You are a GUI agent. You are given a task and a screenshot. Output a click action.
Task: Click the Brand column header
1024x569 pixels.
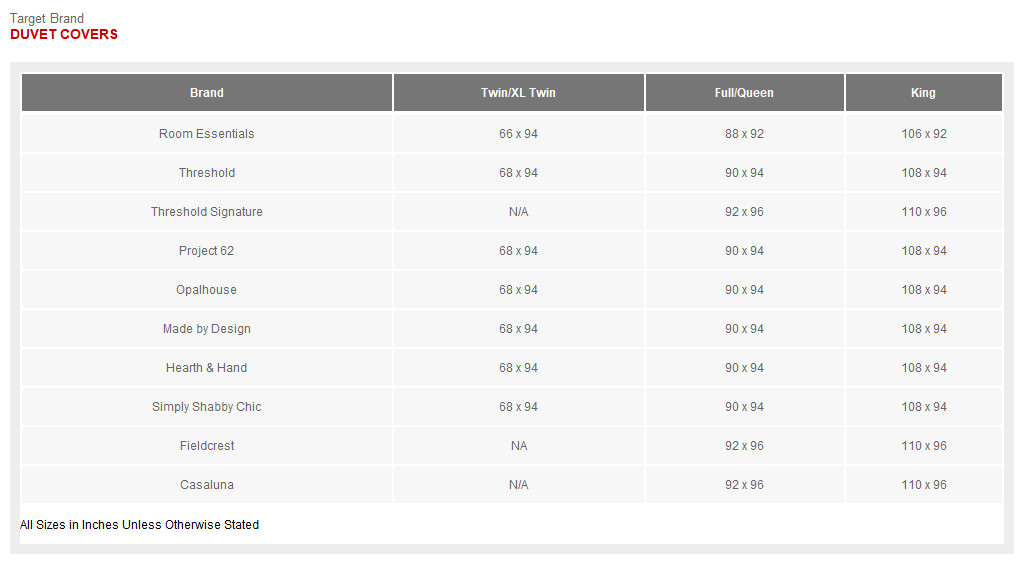[x=207, y=93]
